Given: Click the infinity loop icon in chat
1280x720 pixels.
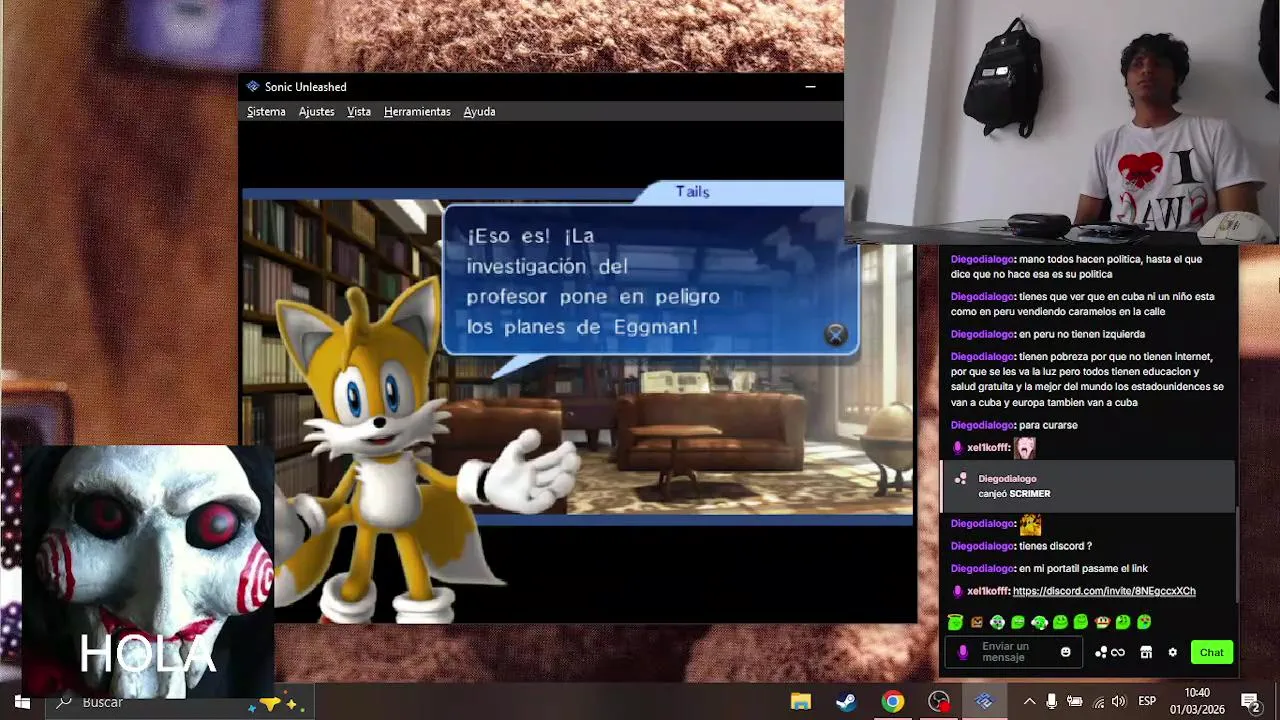Looking at the screenshot, I should pyautogui.click(x=1118, y=653).
